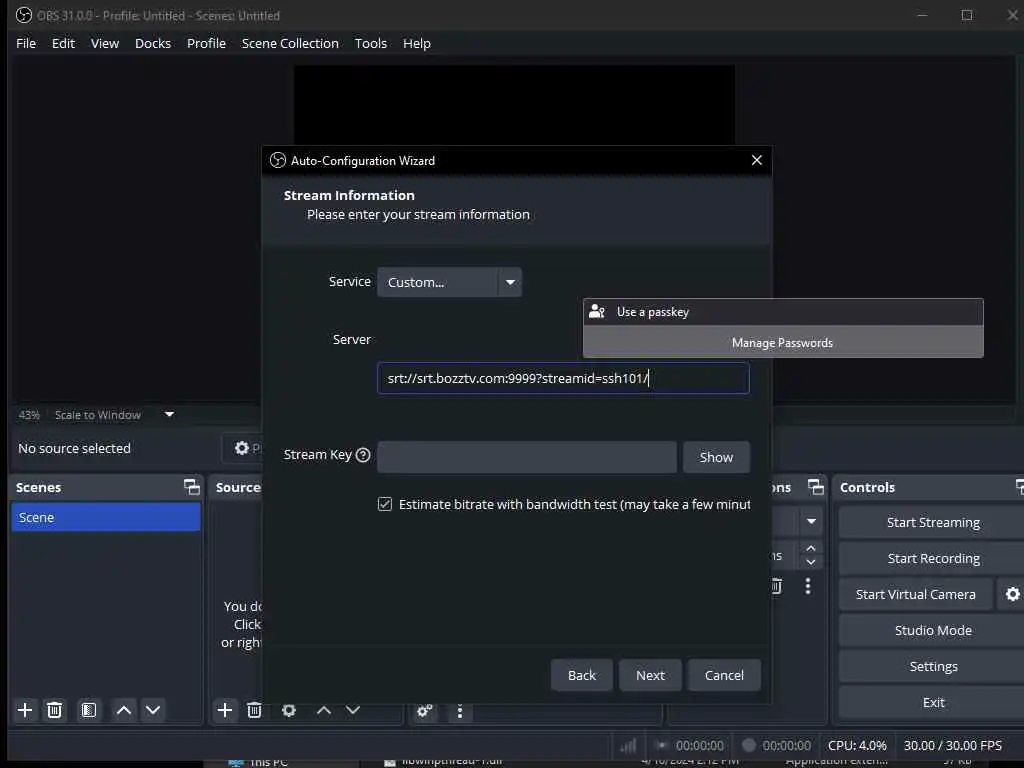Click the passkey user icon
Viewport: 1024px width, 768px height.
pyautogui.click(x=597, y=312)
